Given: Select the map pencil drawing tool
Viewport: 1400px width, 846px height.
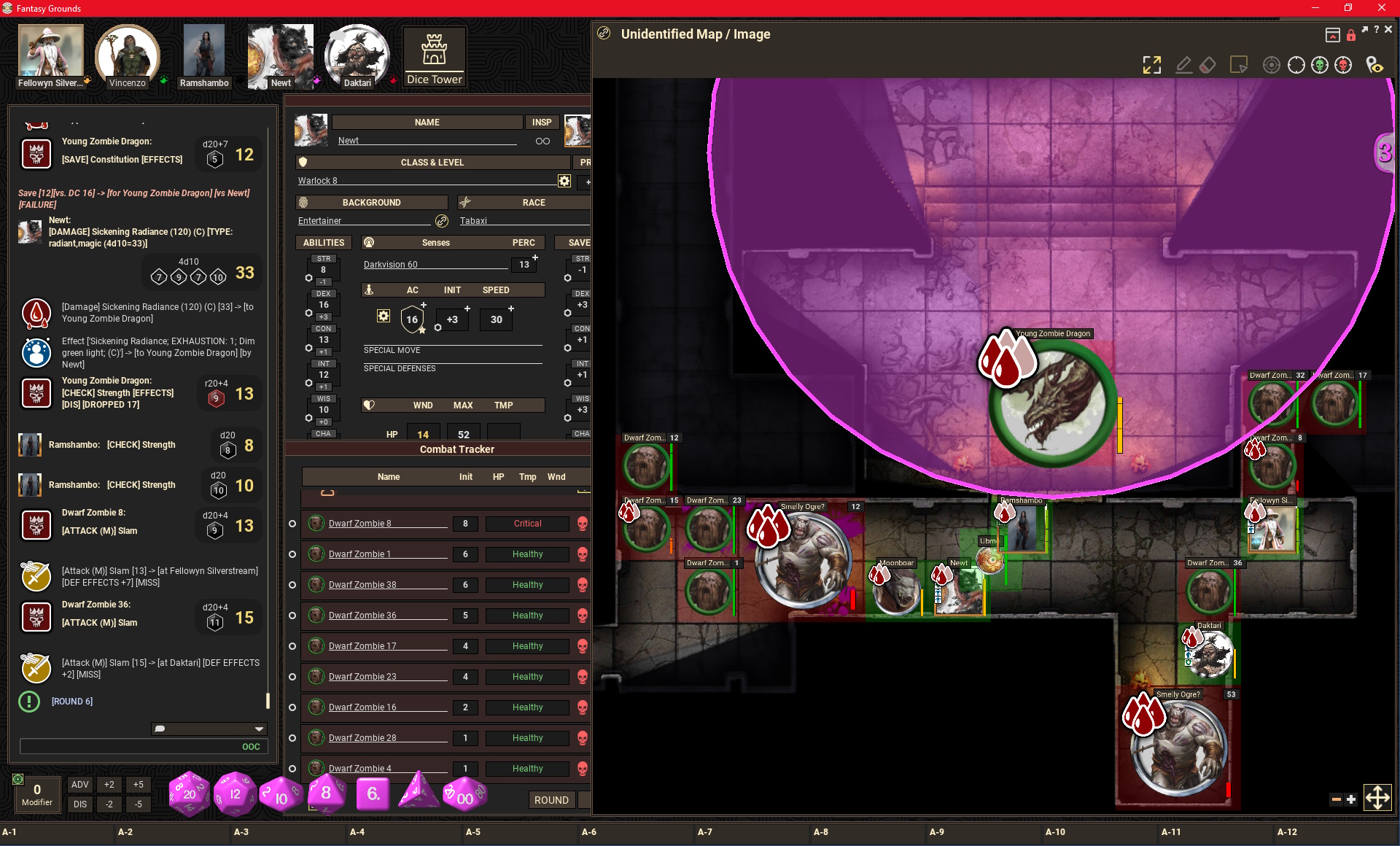Looking at the screenshot, I should point(1183,65).
